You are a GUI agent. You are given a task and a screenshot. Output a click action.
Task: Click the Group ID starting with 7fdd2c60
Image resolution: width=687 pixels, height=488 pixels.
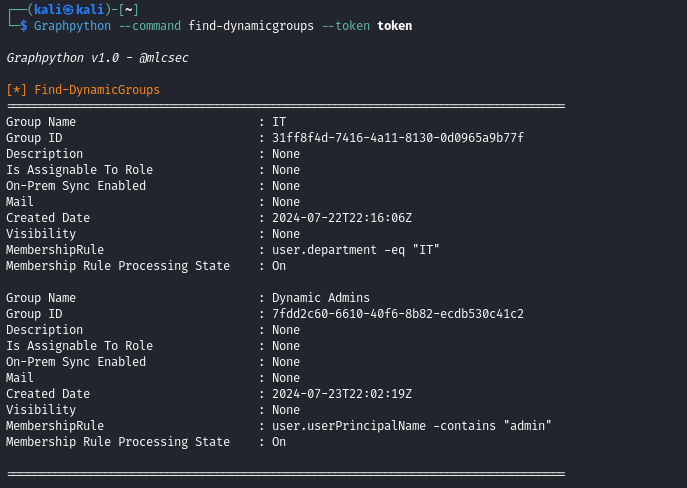coord(397,314)
